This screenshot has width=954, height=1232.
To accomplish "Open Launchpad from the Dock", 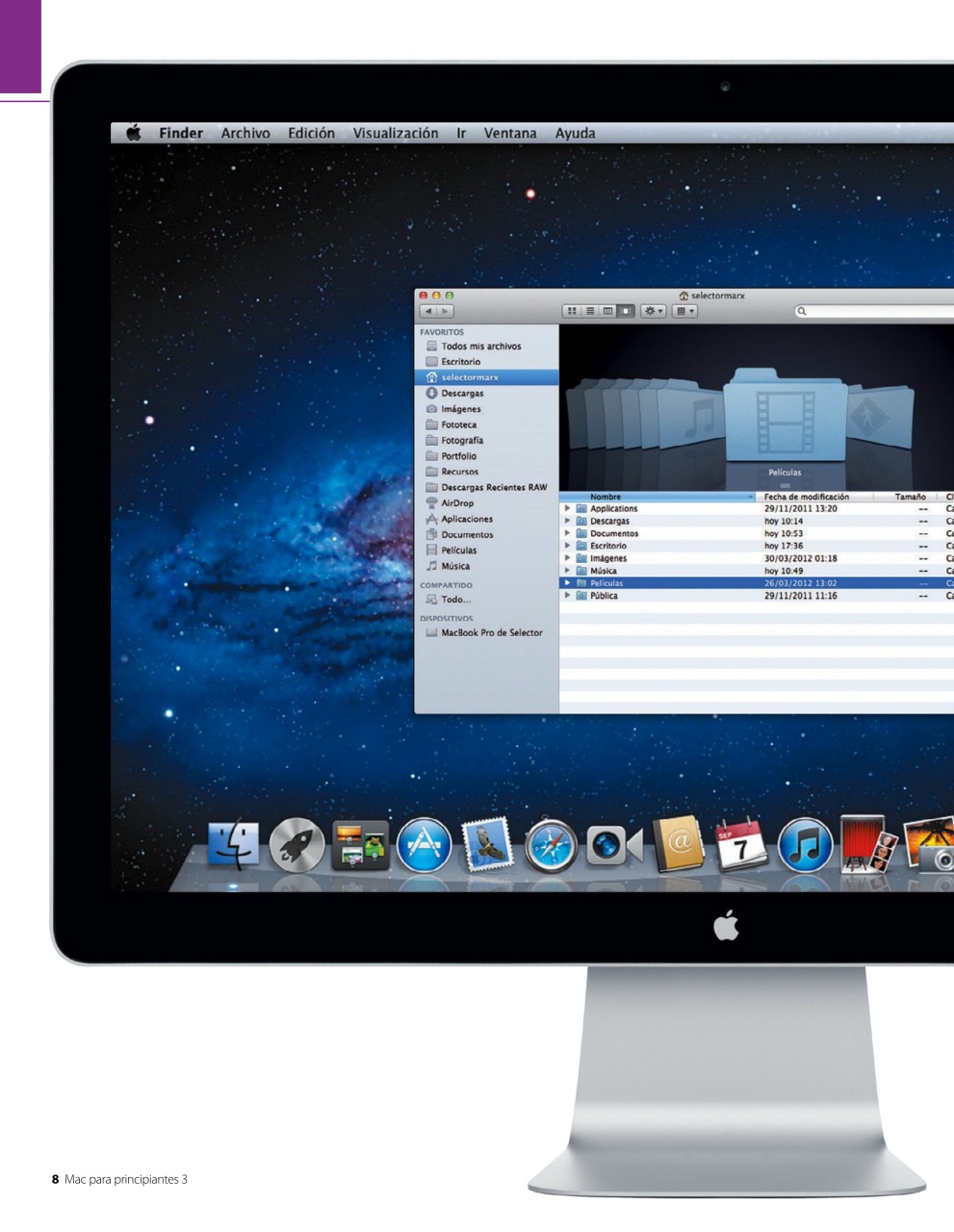I will click(297, 846).
